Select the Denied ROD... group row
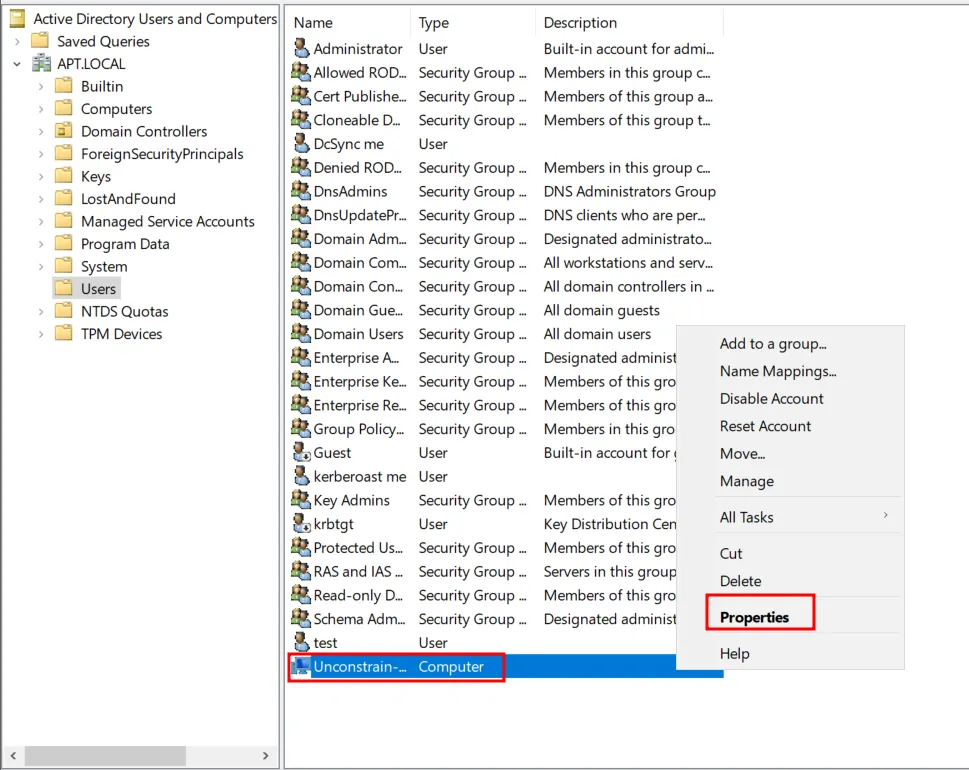This screenshot has width=969, height=770. tap(506, 167)
